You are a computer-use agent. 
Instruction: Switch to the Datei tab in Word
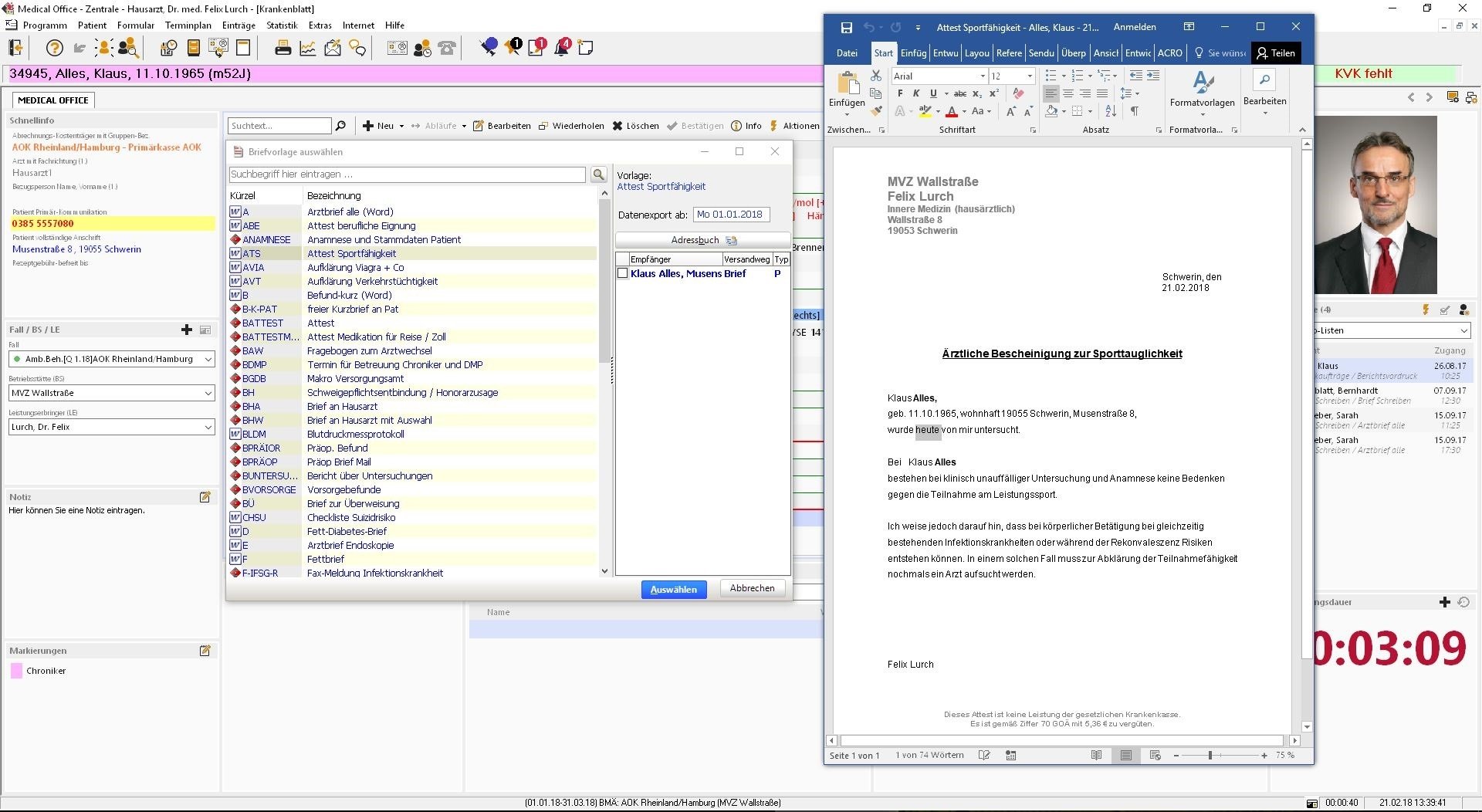[847, 53]
